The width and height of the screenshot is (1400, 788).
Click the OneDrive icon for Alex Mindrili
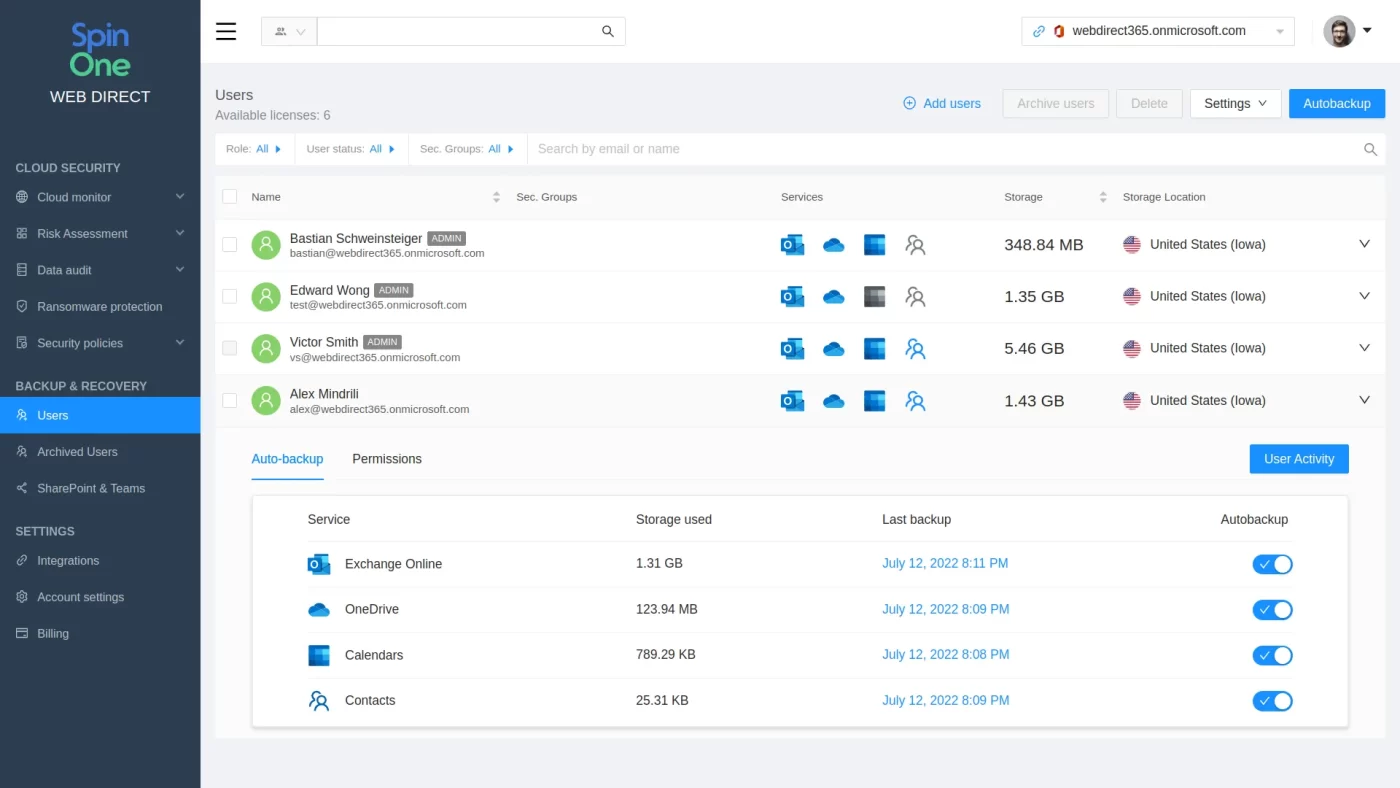tap(833, 400)
